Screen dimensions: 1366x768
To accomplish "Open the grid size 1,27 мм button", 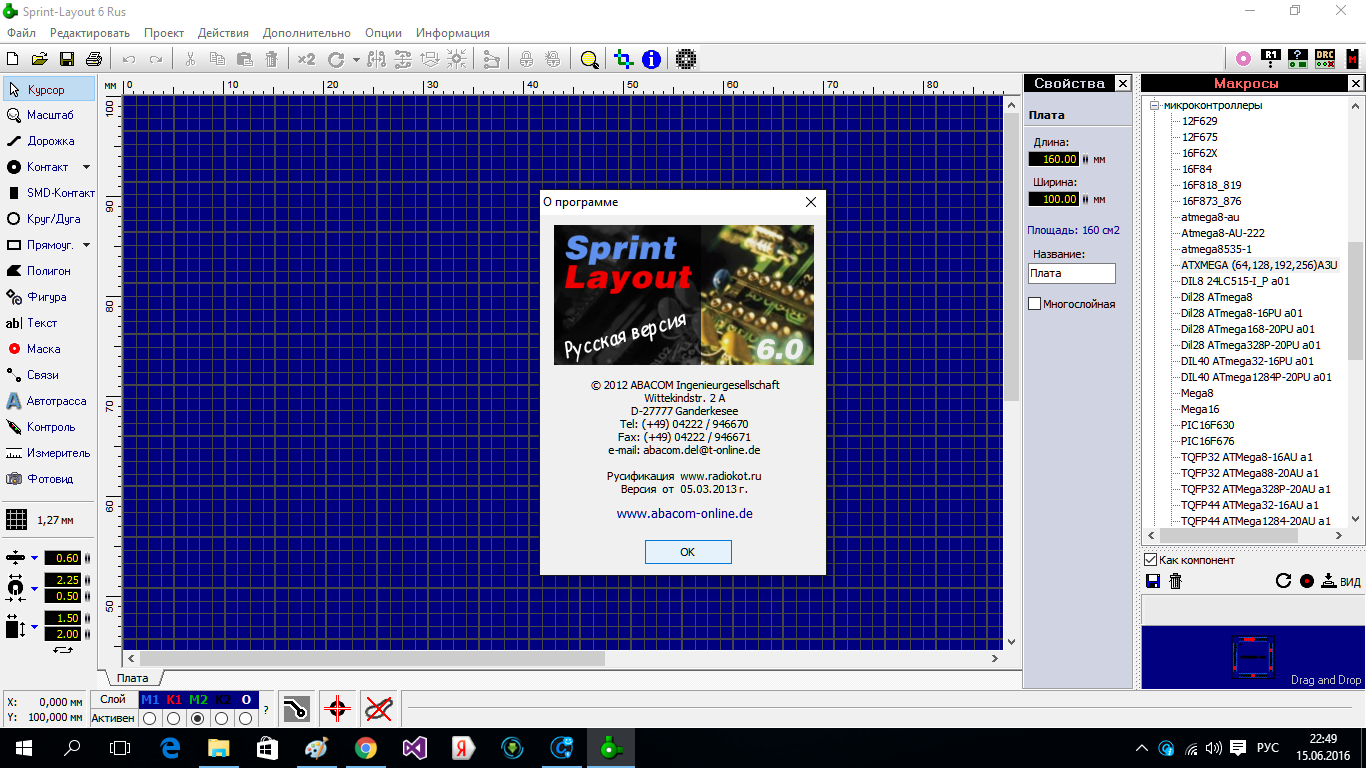I will pyautogui.click(x=40, y=520).
